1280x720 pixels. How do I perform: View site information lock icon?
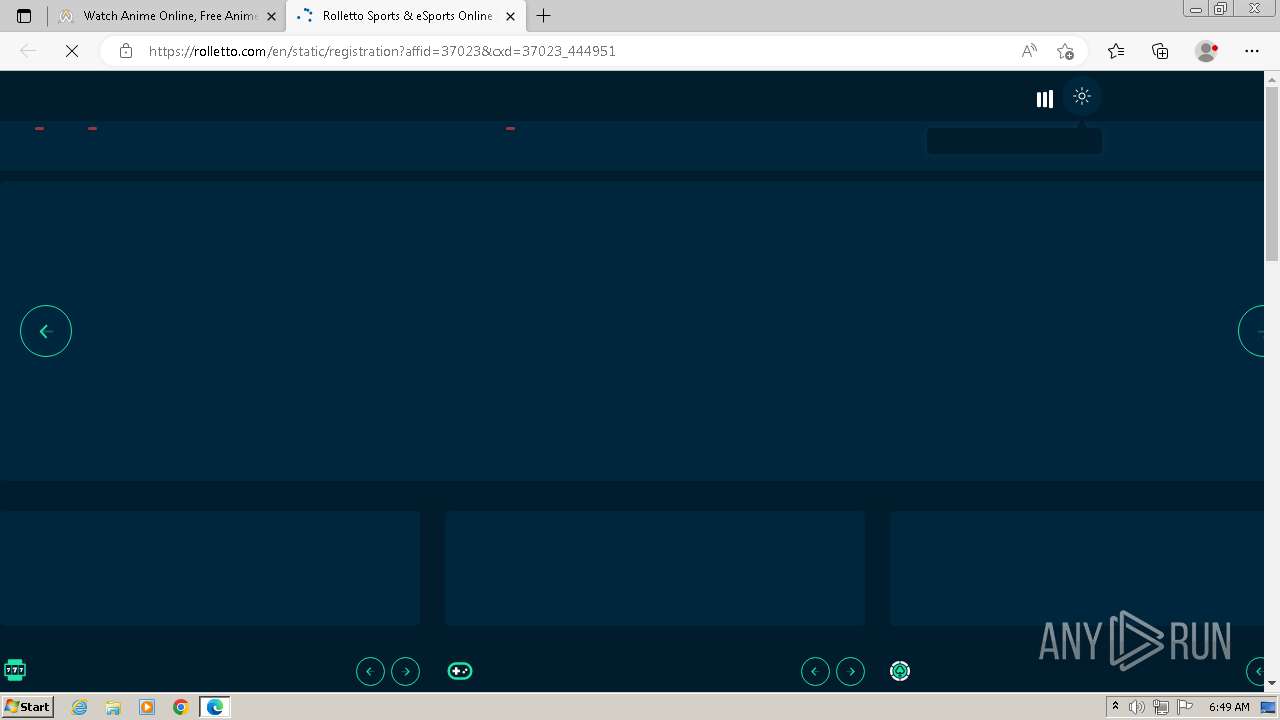coord(126,51)
